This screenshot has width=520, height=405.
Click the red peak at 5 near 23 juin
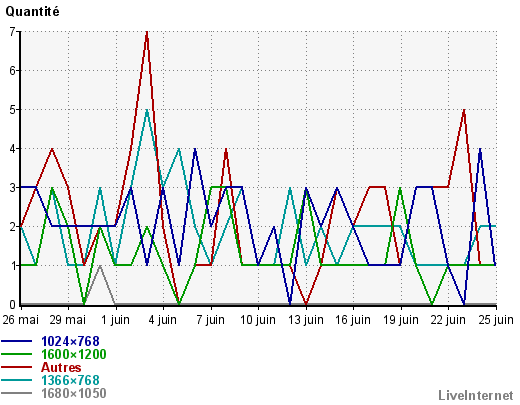pyautogui.click(x=464, y=110)
